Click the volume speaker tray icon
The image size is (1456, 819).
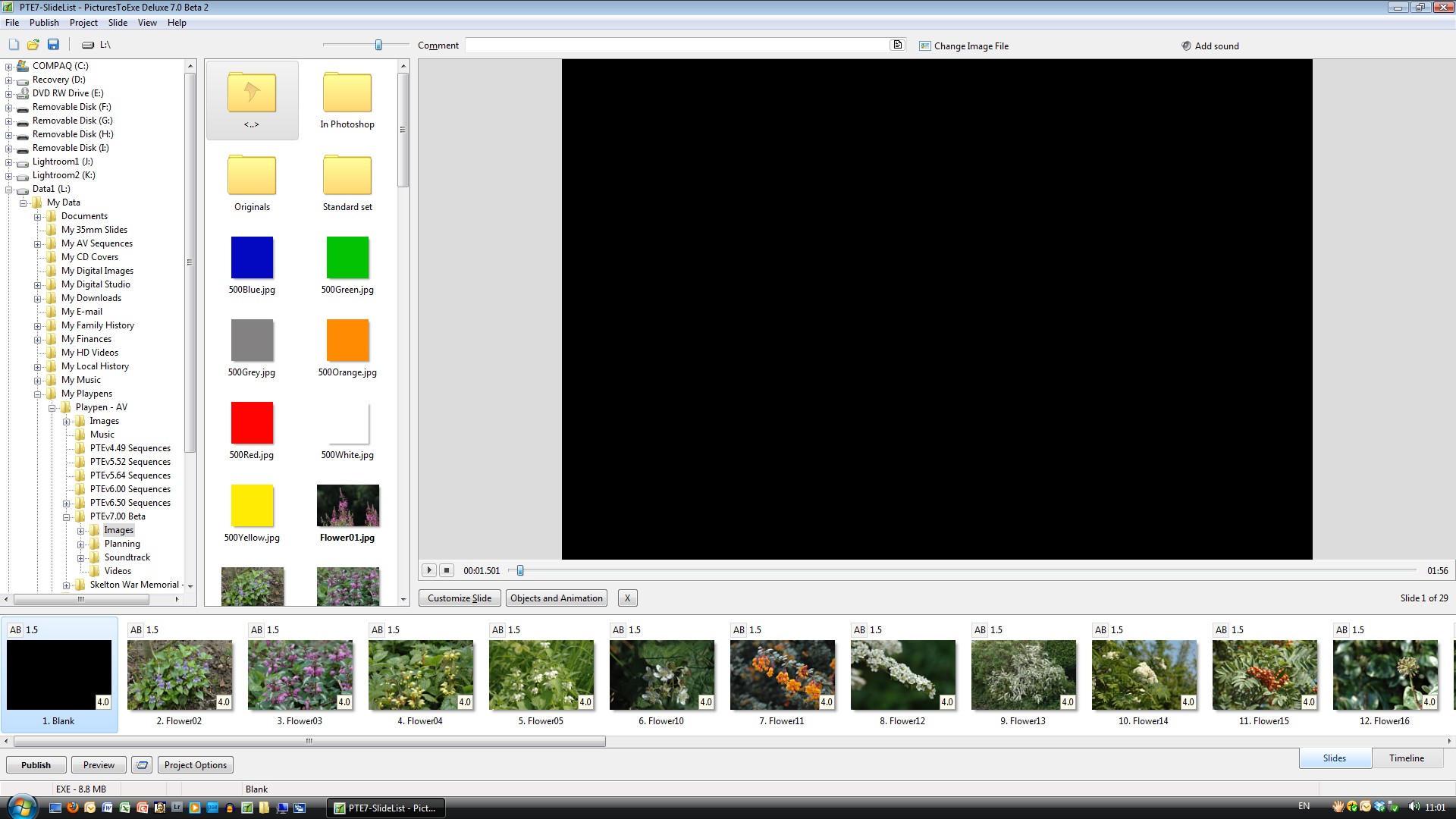click(x=1414, y=807)
